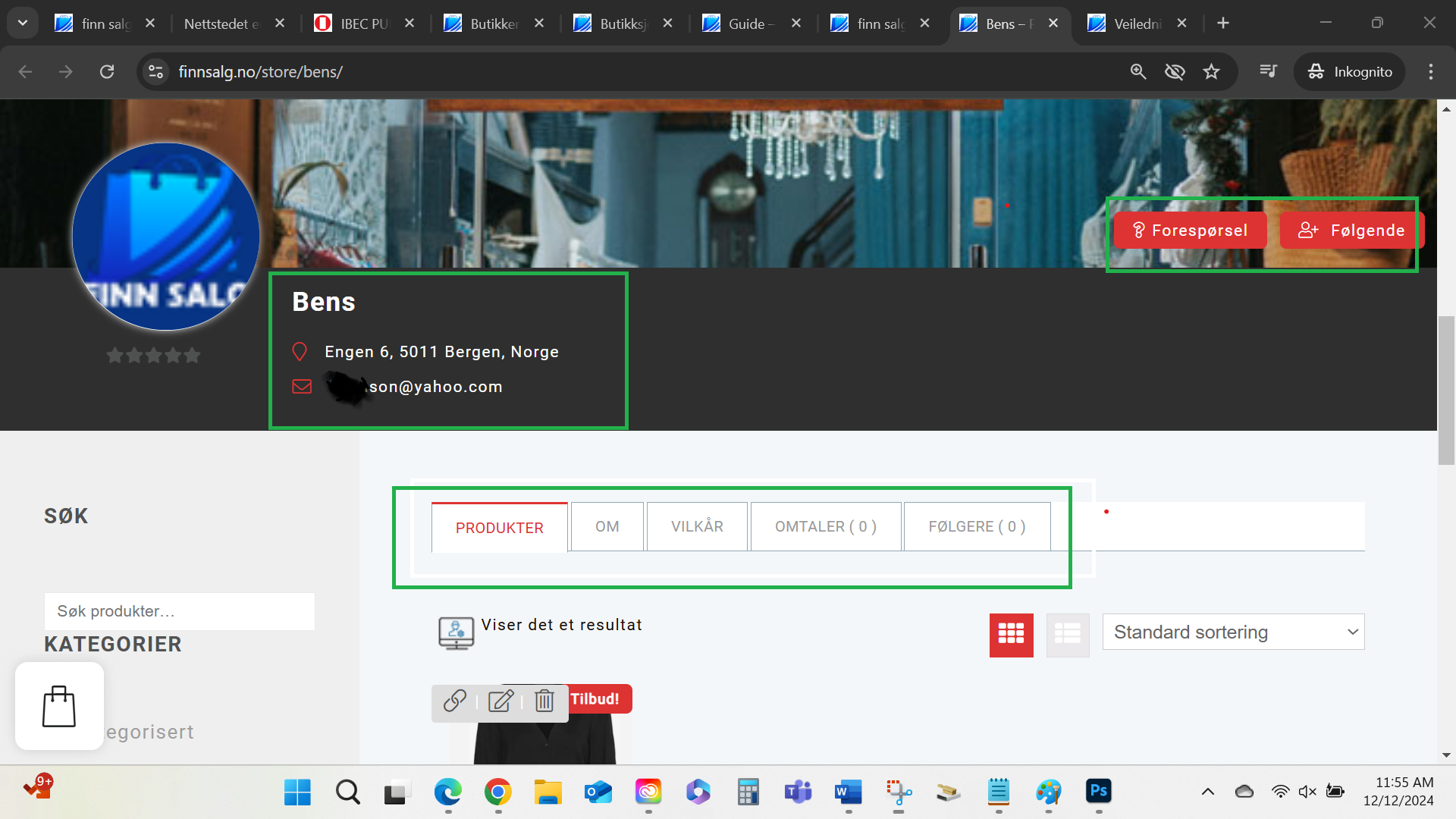Viewport: 1456px width, 819px height.
Task: Open the VILKÅR tab
Action: pos(697,526)
